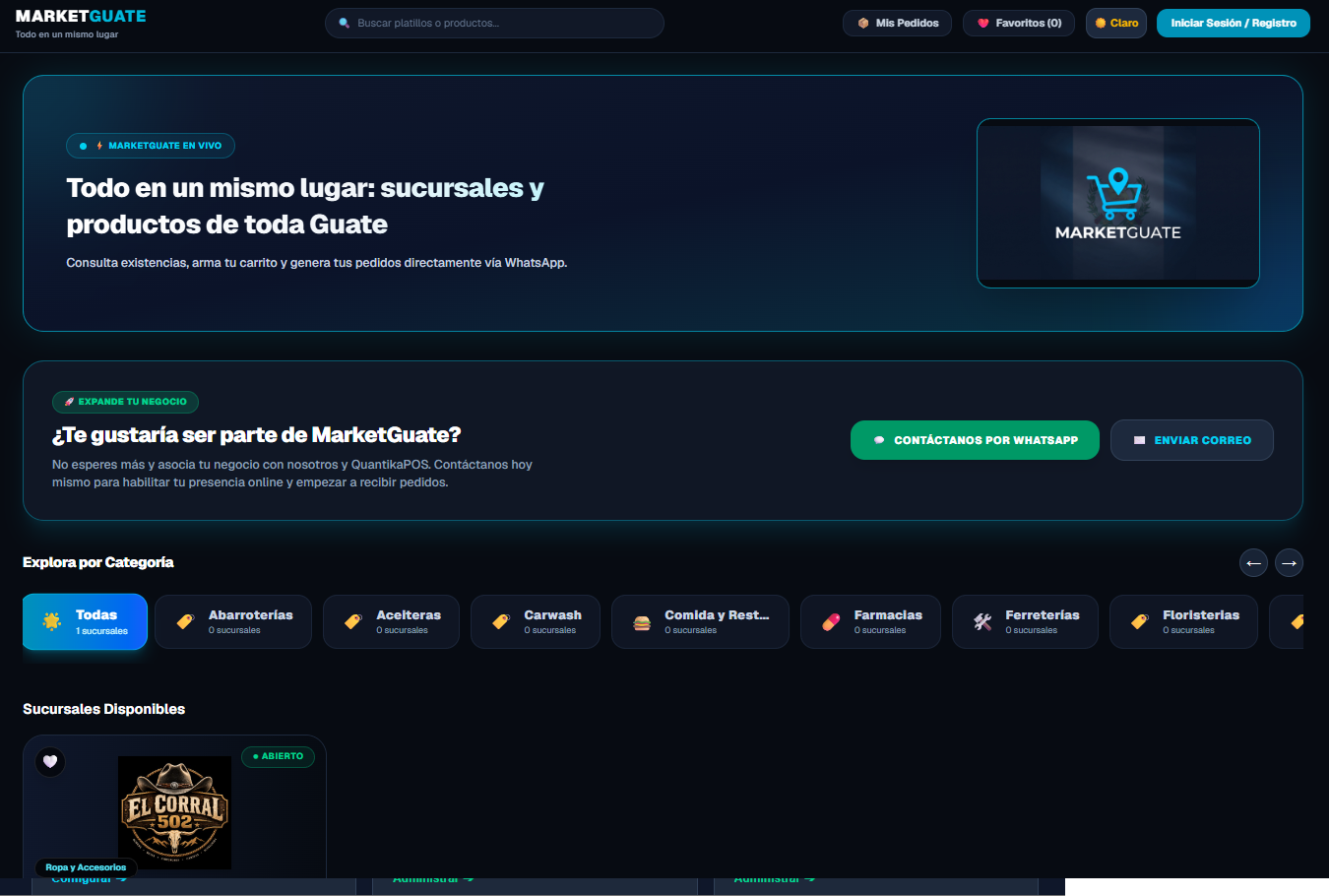Filter by Ferreterías category

tap(1025, 621)
